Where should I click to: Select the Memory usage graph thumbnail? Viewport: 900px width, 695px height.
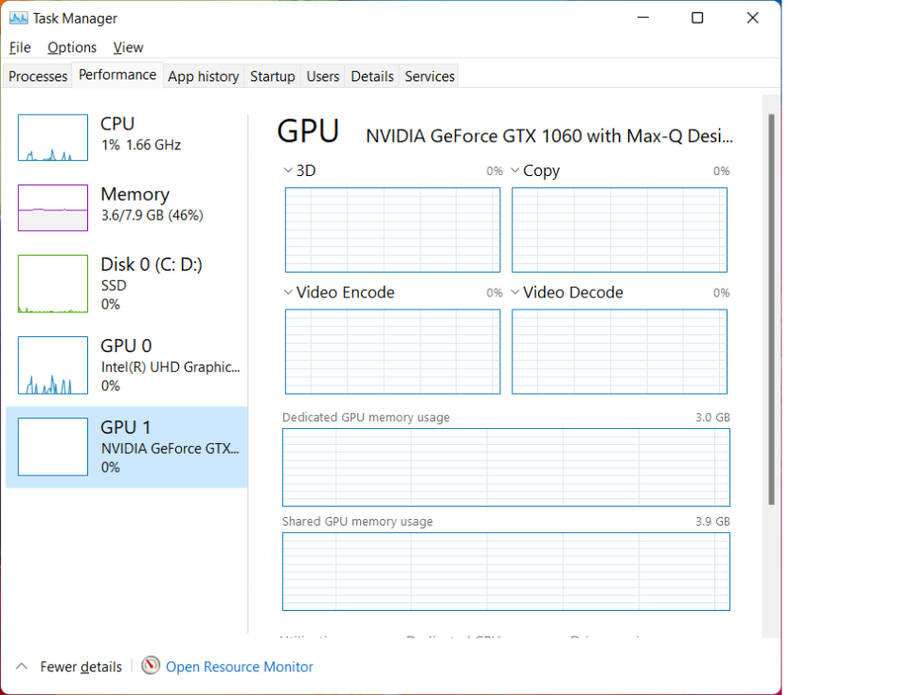point(53,208)
